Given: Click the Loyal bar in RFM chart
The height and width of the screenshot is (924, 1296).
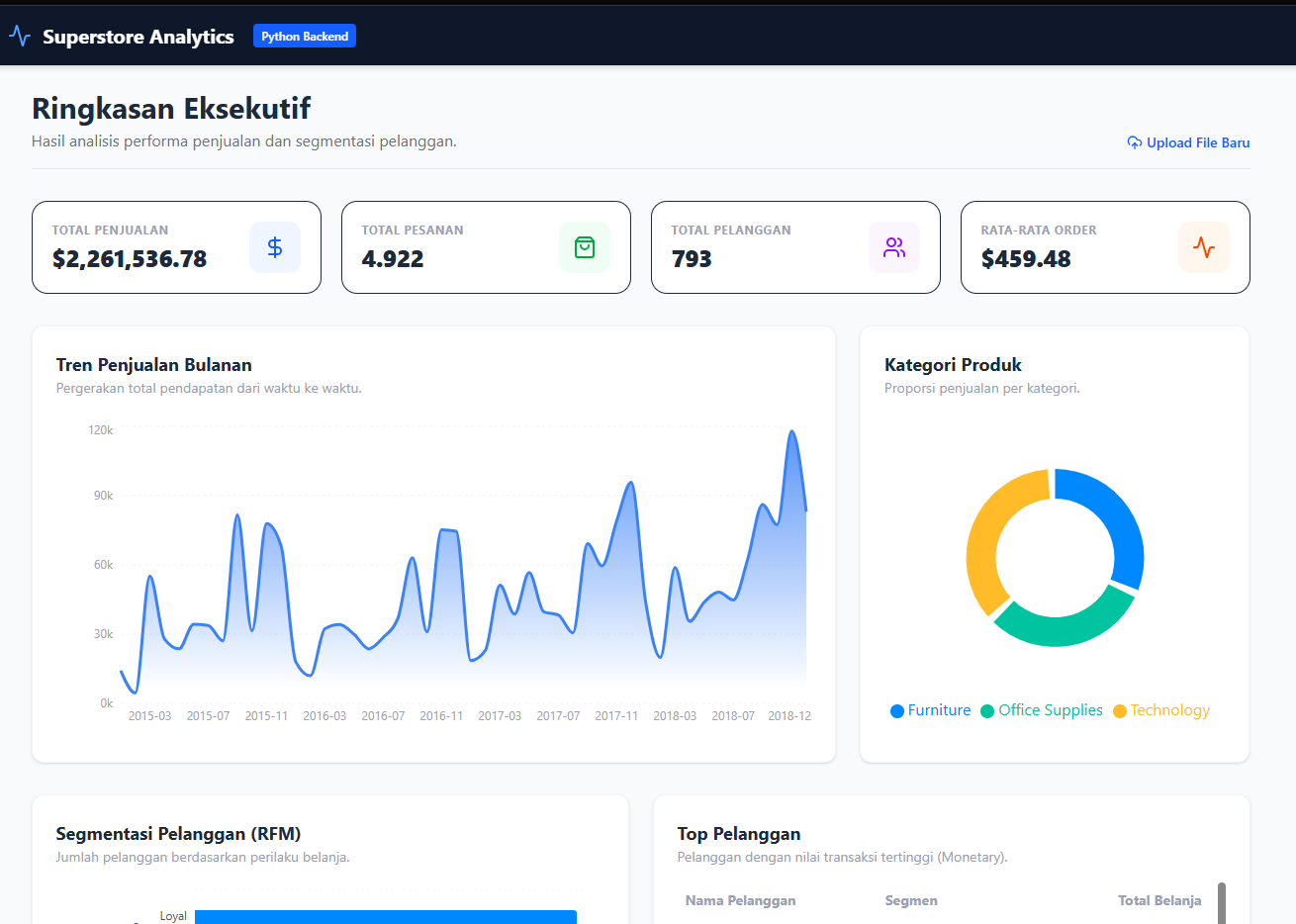Looking at the screenshot, I should 386,917.
